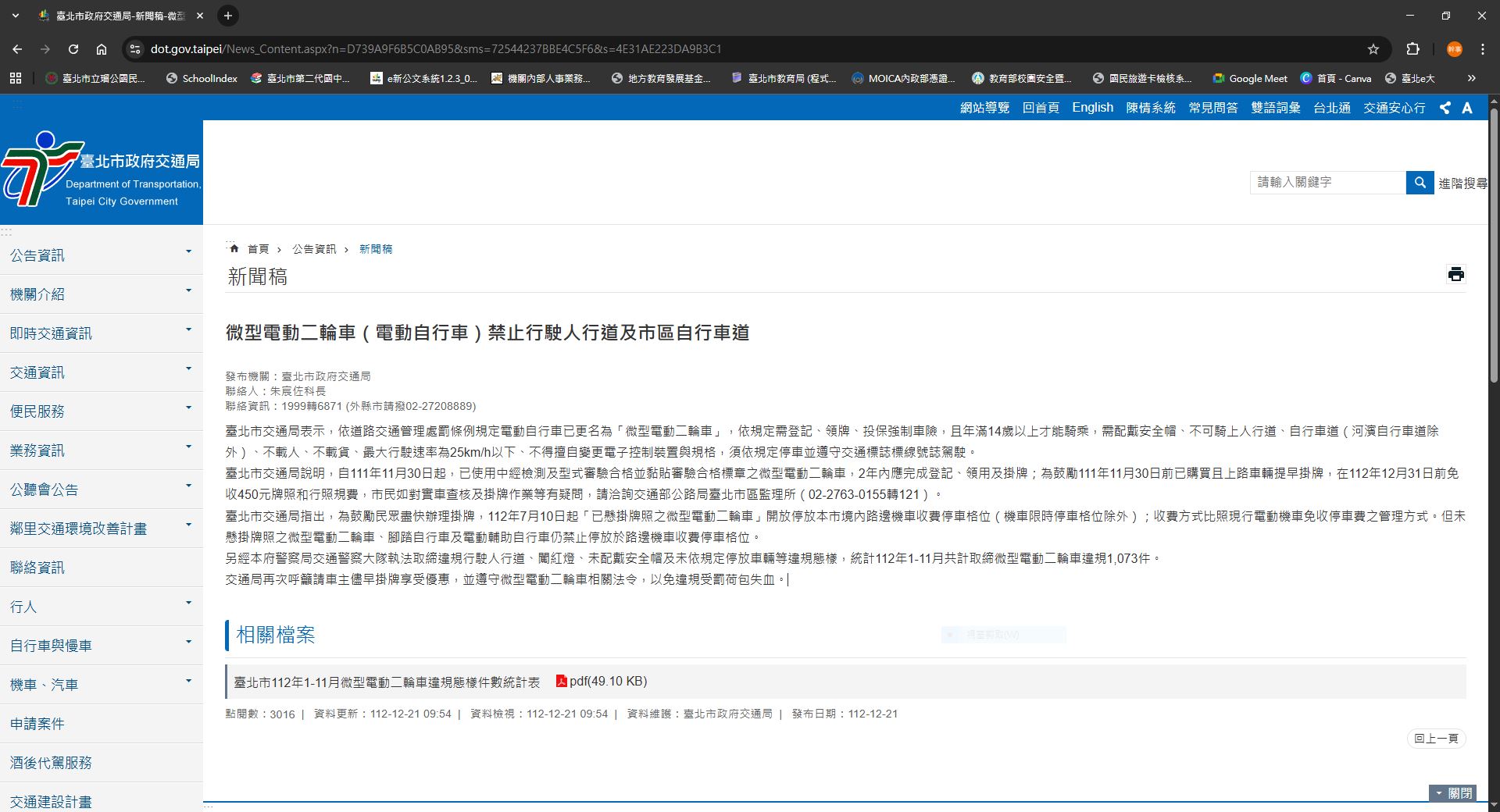Open Chrome's three-dot menu

(x=1483, y=48)
